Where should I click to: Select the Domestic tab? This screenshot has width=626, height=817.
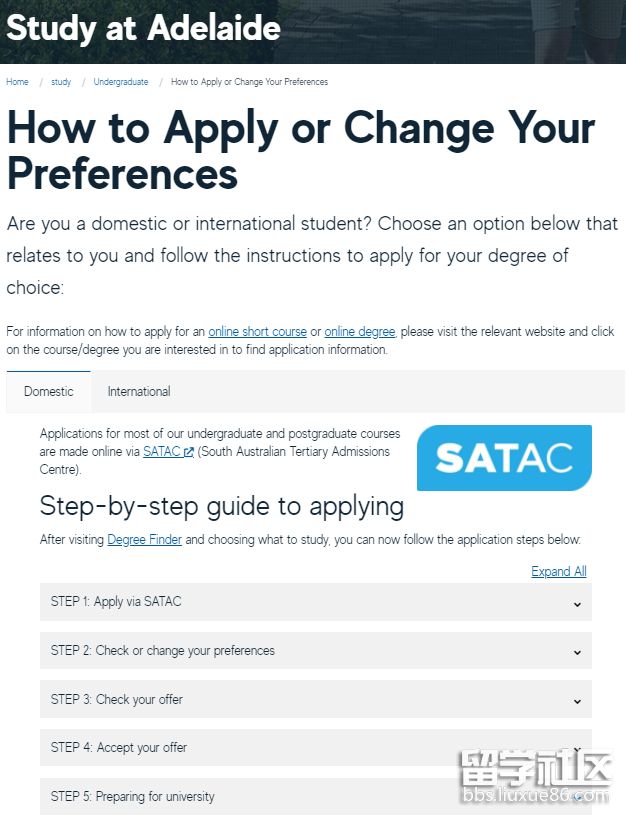pos(49,392)
